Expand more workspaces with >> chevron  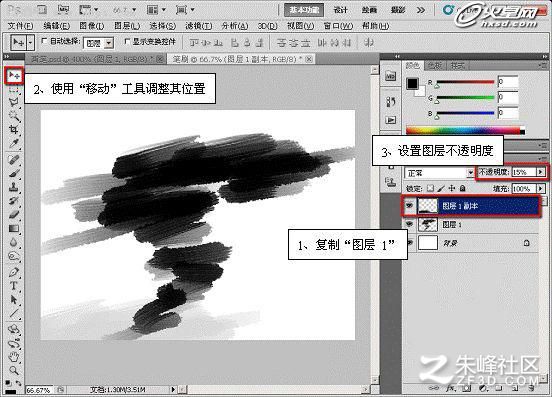click(x=421, y=10)
